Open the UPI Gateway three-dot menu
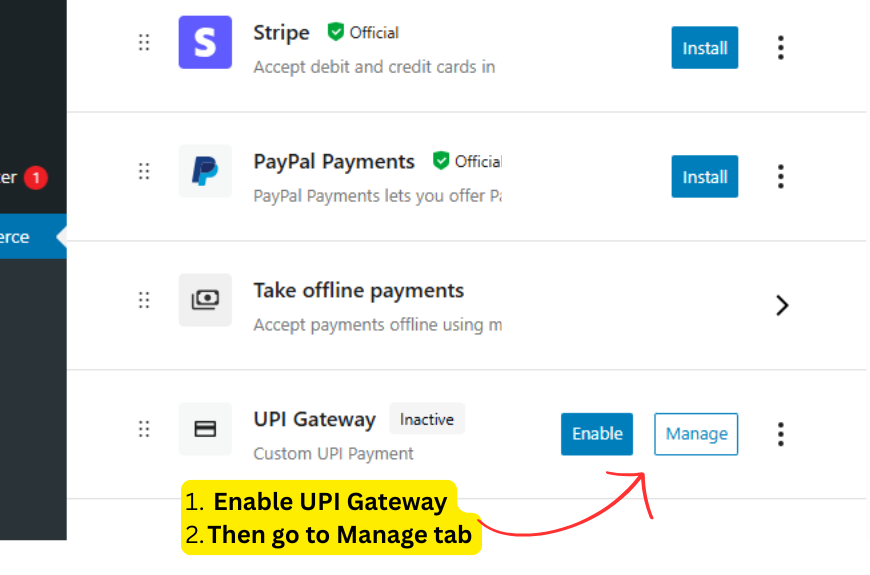The height and width of the screenshot is (575, 870). [x=781, y=434]
